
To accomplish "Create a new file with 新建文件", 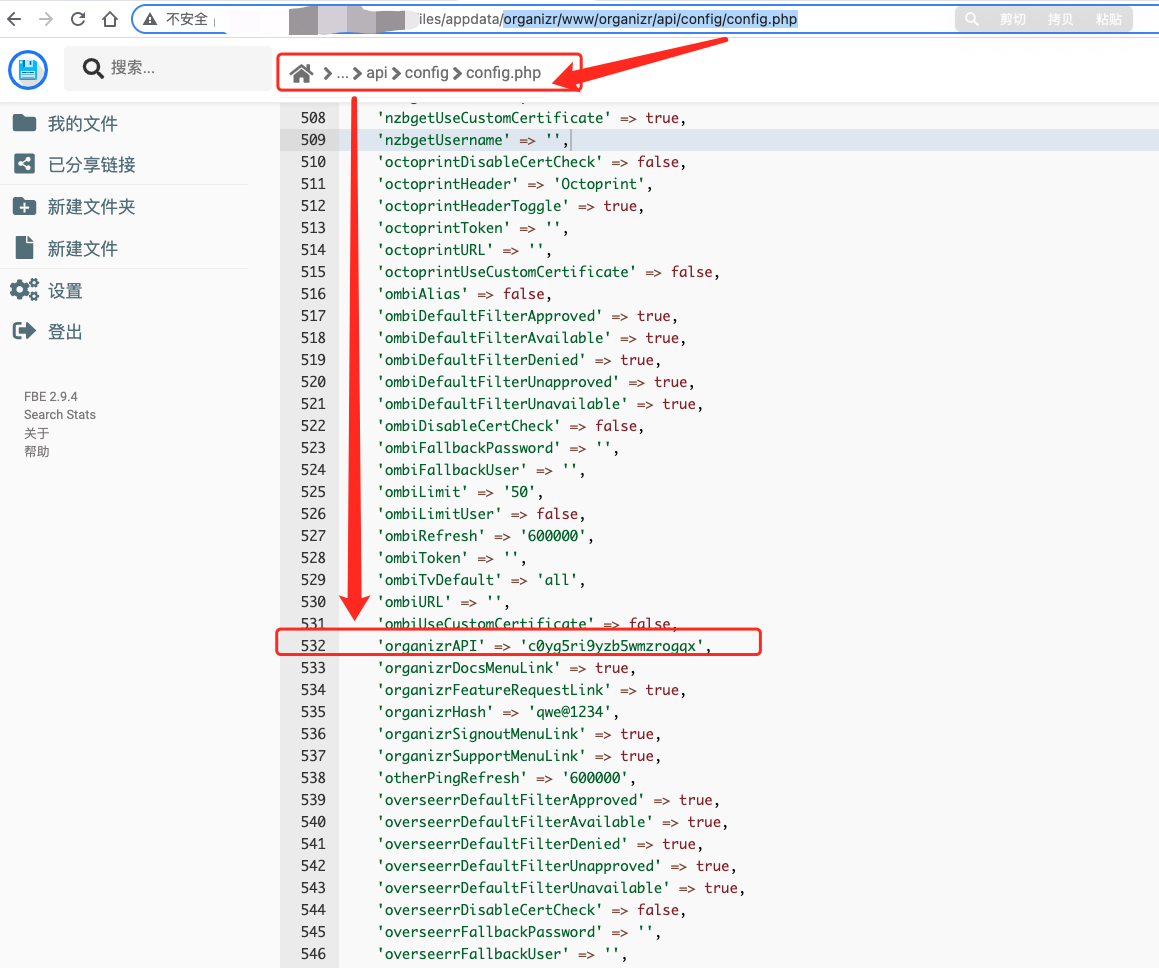I will [x=83, y=249].
